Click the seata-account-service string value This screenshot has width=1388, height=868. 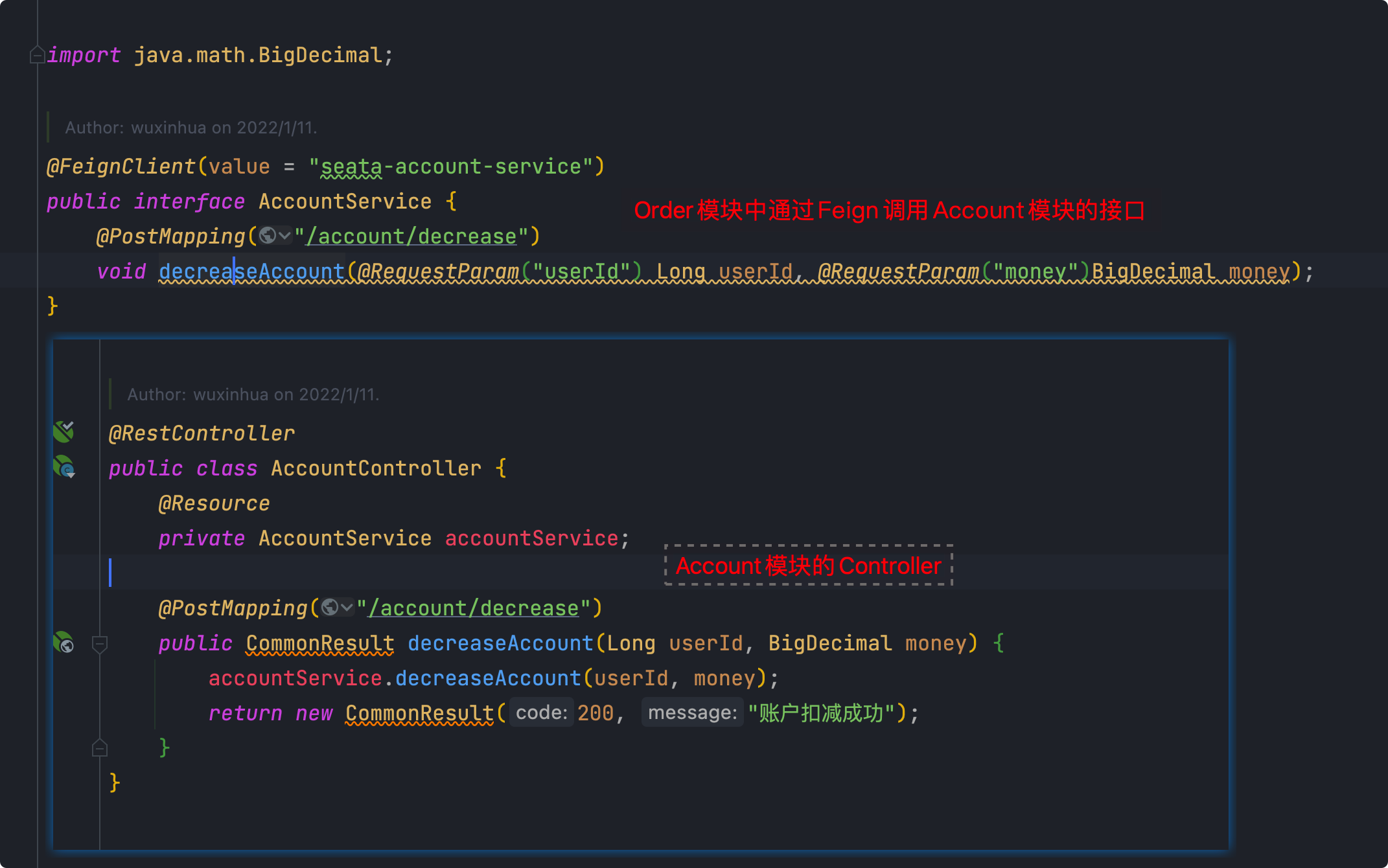(x=450, y=166)
